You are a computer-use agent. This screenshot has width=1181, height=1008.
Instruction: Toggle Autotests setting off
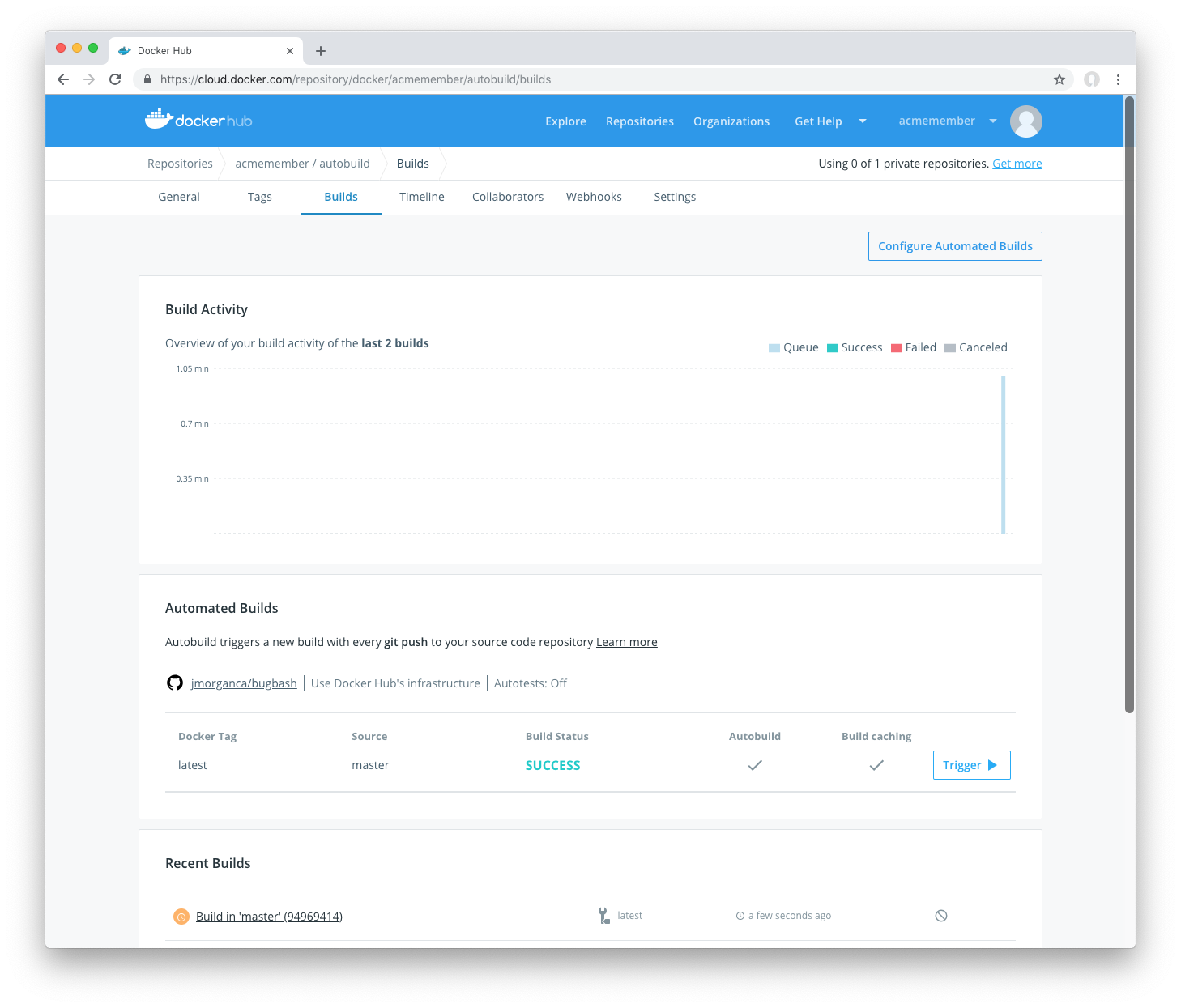click(x=531, y=683)
